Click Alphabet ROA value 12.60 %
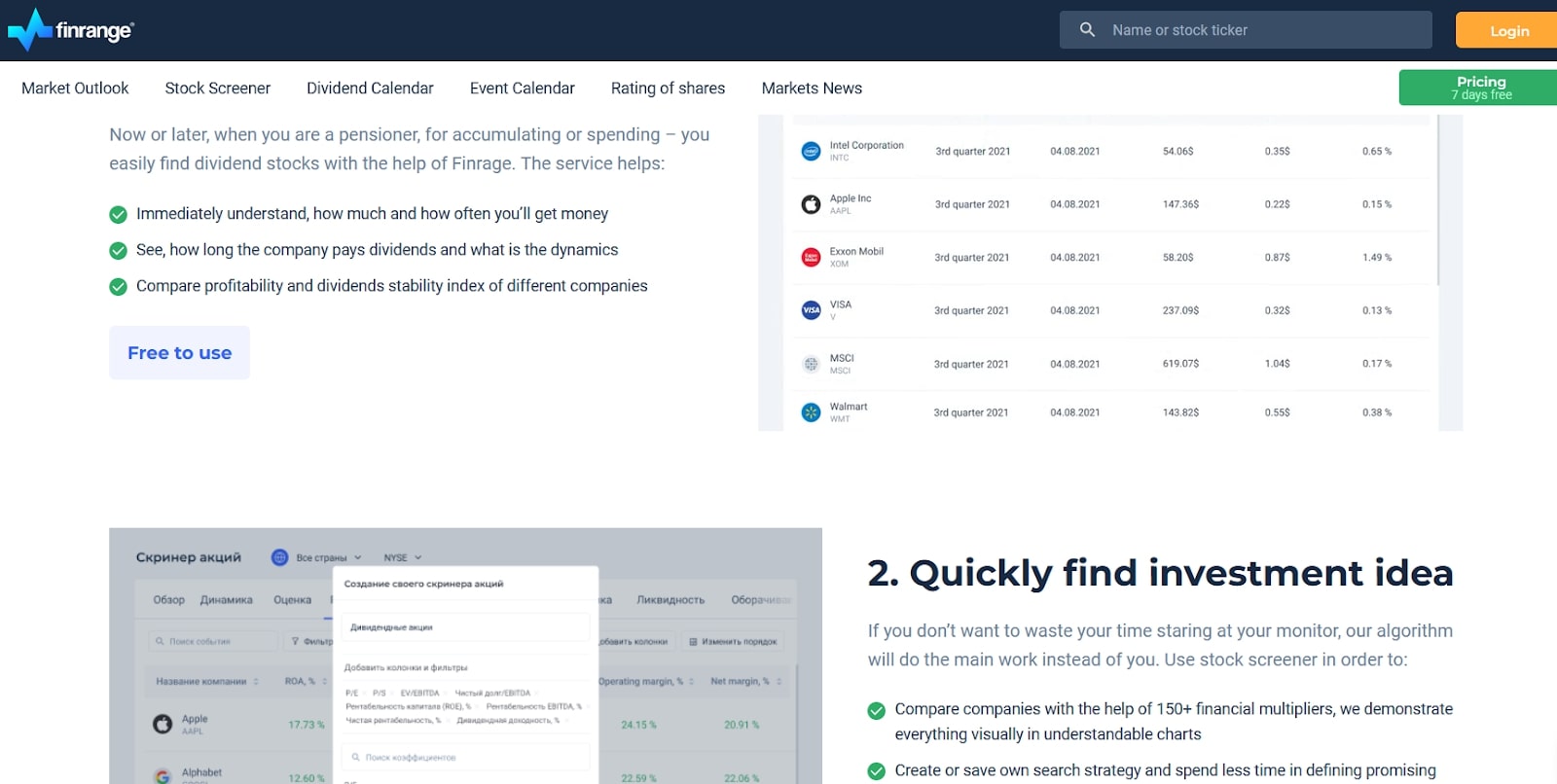This screenshot has height=784, width=1557. [x=307, y=778]
